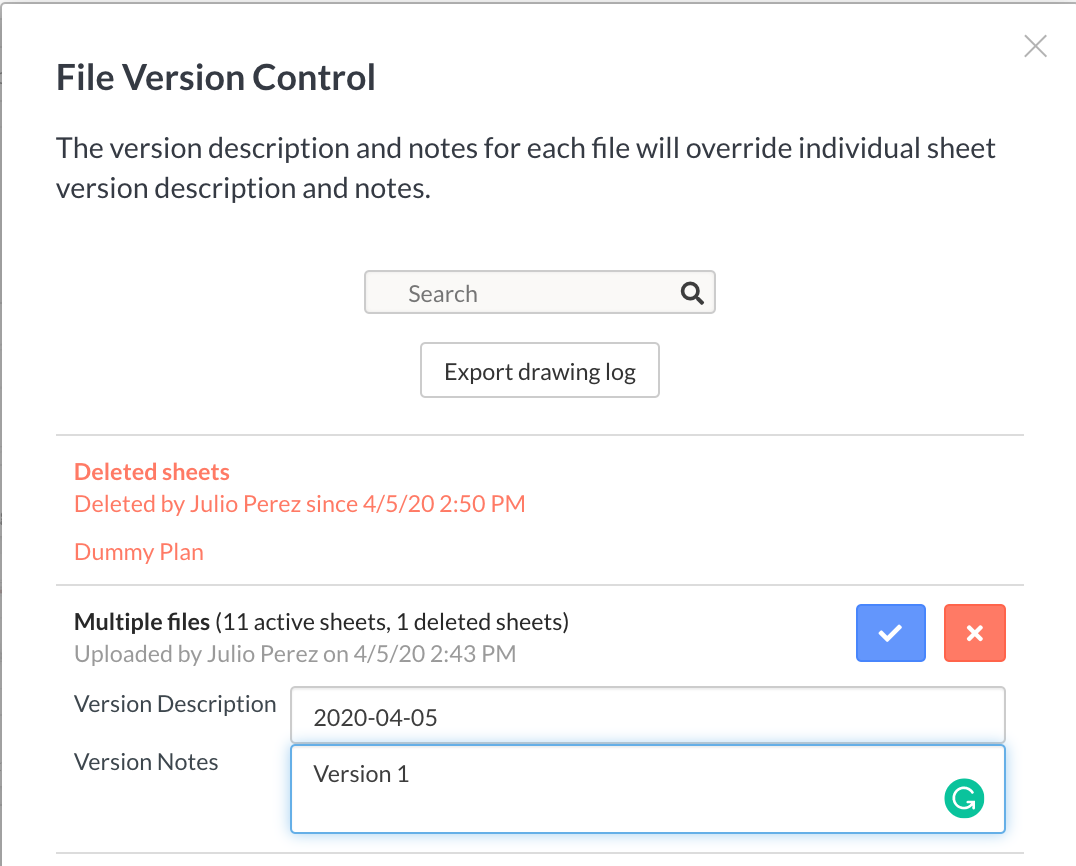Click the Version Notes label

click(146, 762)
